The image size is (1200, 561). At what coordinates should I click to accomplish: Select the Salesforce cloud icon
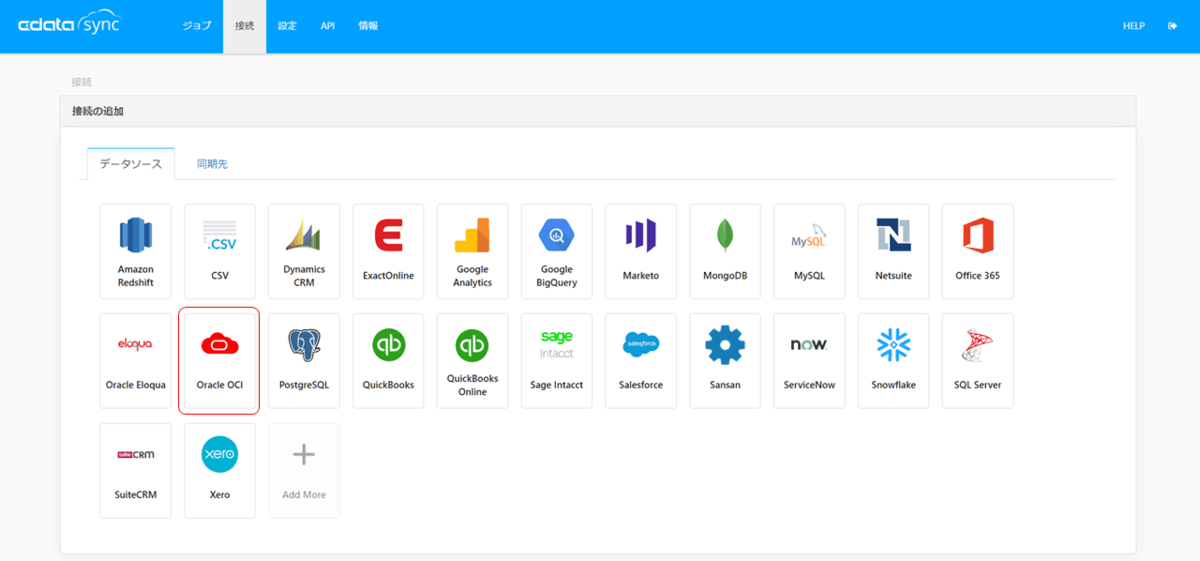(641, 345)
